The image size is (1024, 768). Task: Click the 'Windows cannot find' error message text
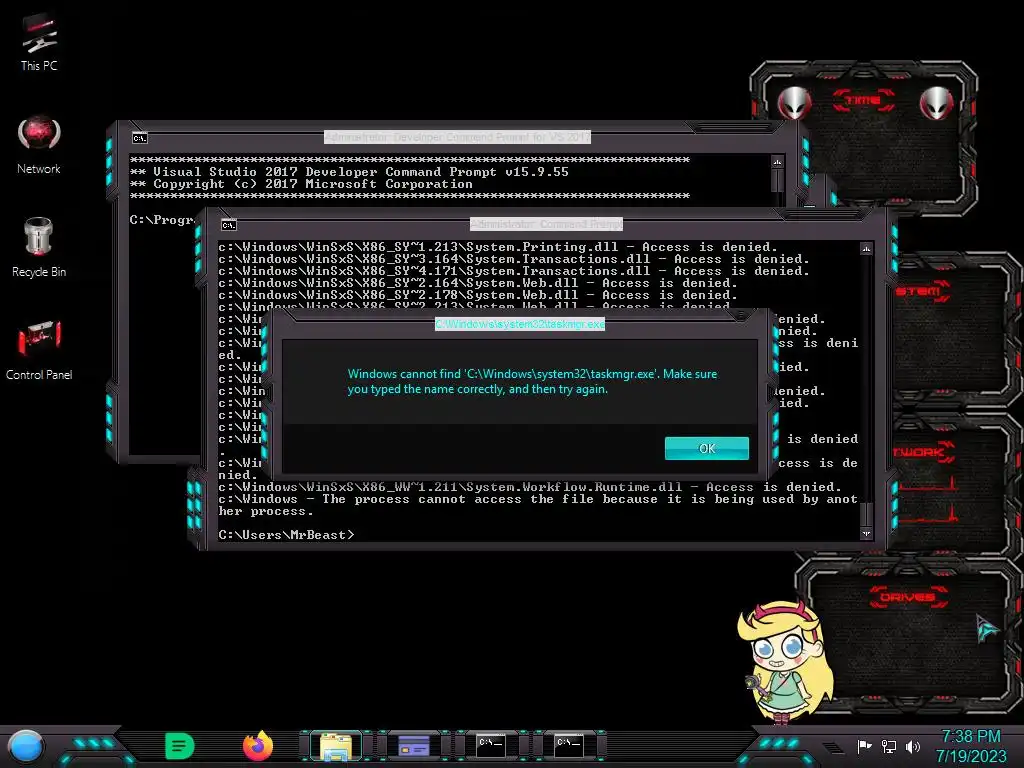532,381
